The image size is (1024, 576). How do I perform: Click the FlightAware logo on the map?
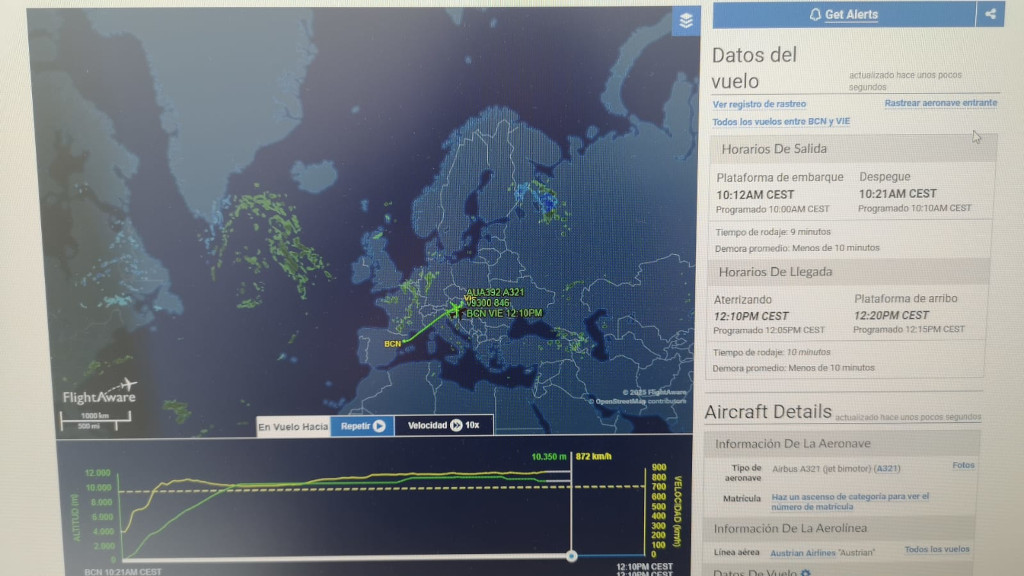[99, 391]
